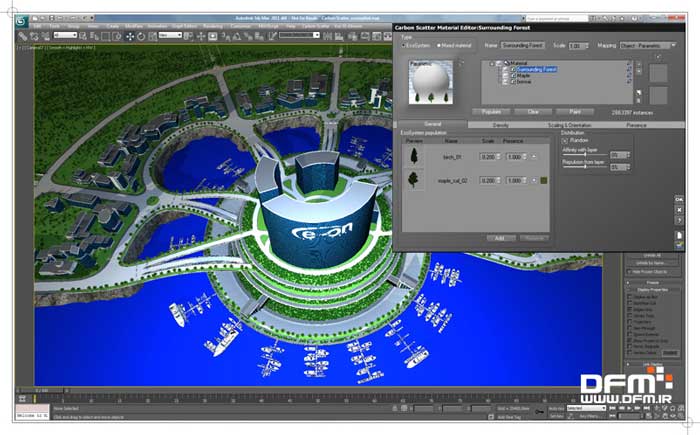This screenshot has width=700, height=435.
Task: Open the Mirror tool
Action: (x=328, y=36)
